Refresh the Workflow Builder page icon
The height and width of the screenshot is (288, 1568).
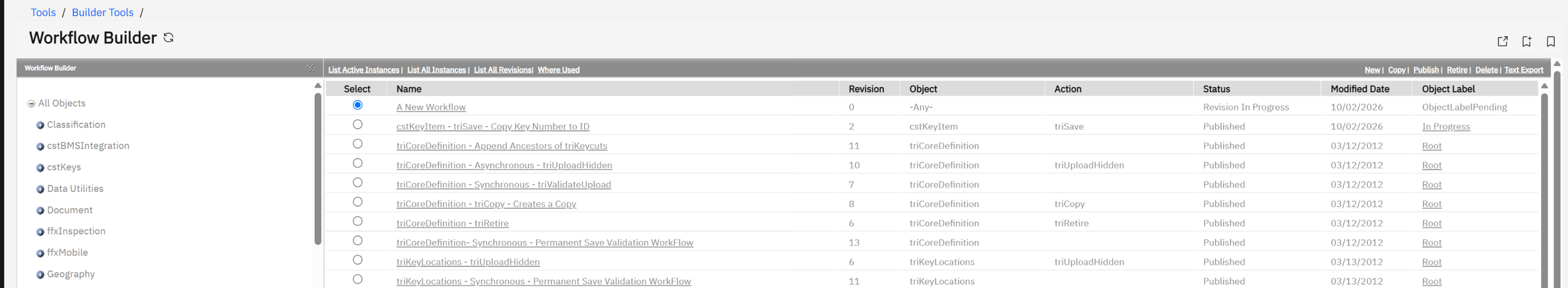(x=169, y=38)
